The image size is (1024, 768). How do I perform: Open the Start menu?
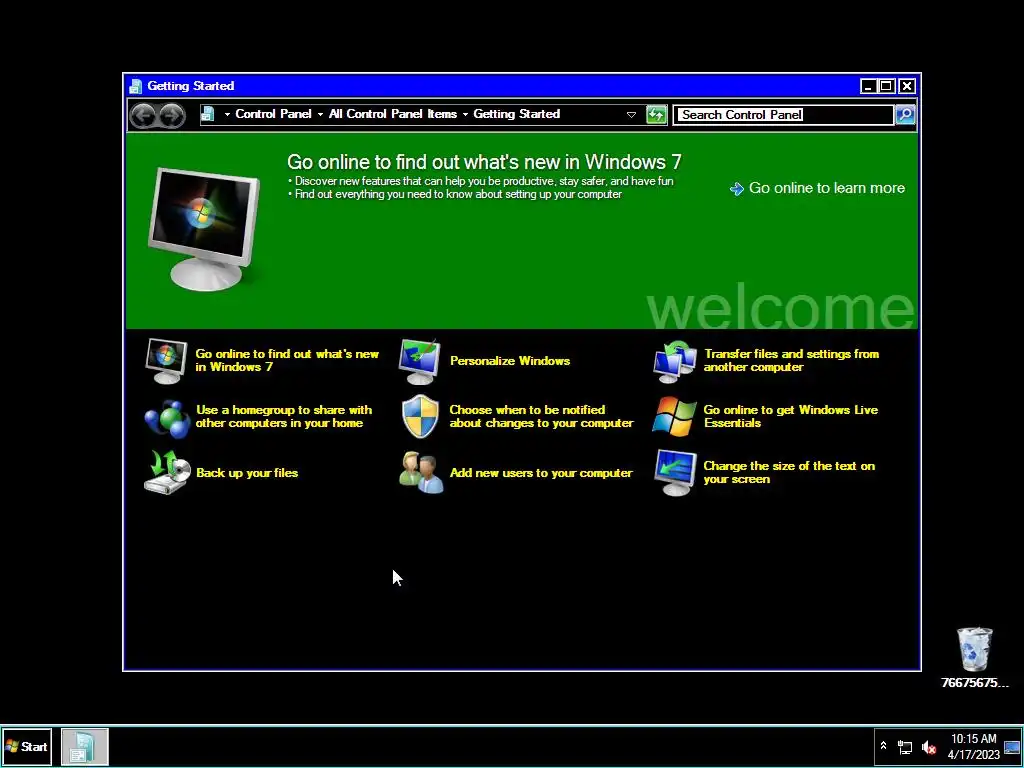point(27,746)
